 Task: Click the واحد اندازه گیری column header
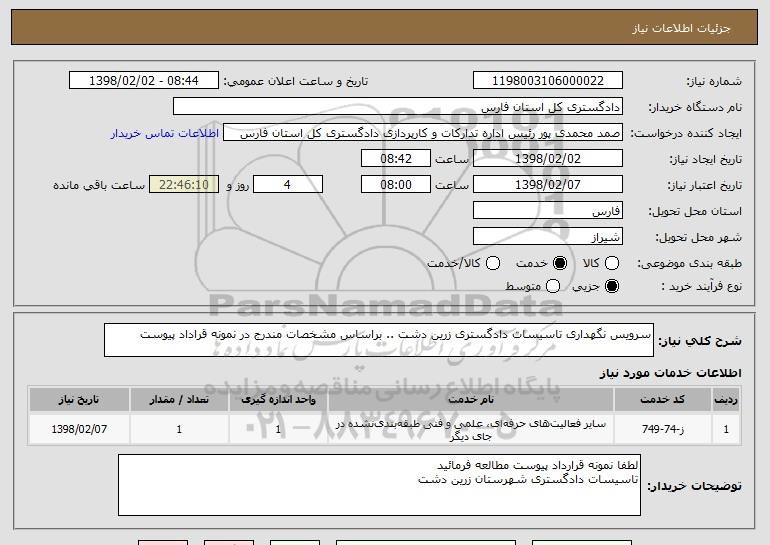pyautogui.click(x=278, y=400)
